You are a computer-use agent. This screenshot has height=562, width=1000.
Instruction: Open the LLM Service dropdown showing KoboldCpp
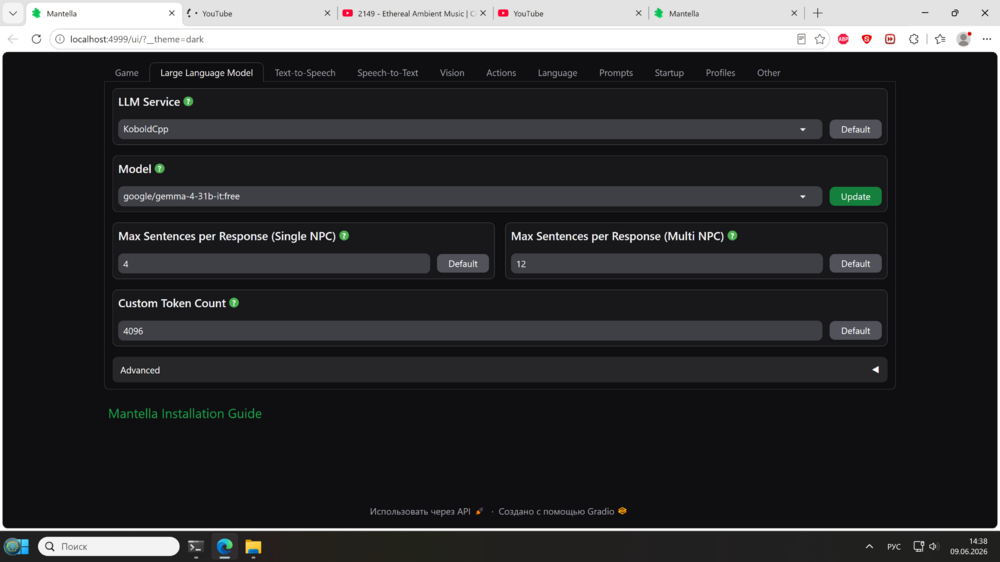point(470,129)
